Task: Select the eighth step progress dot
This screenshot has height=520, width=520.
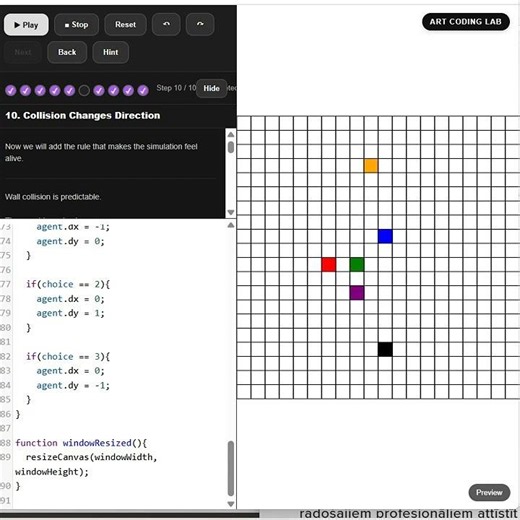Action: [x=113, y=90]
